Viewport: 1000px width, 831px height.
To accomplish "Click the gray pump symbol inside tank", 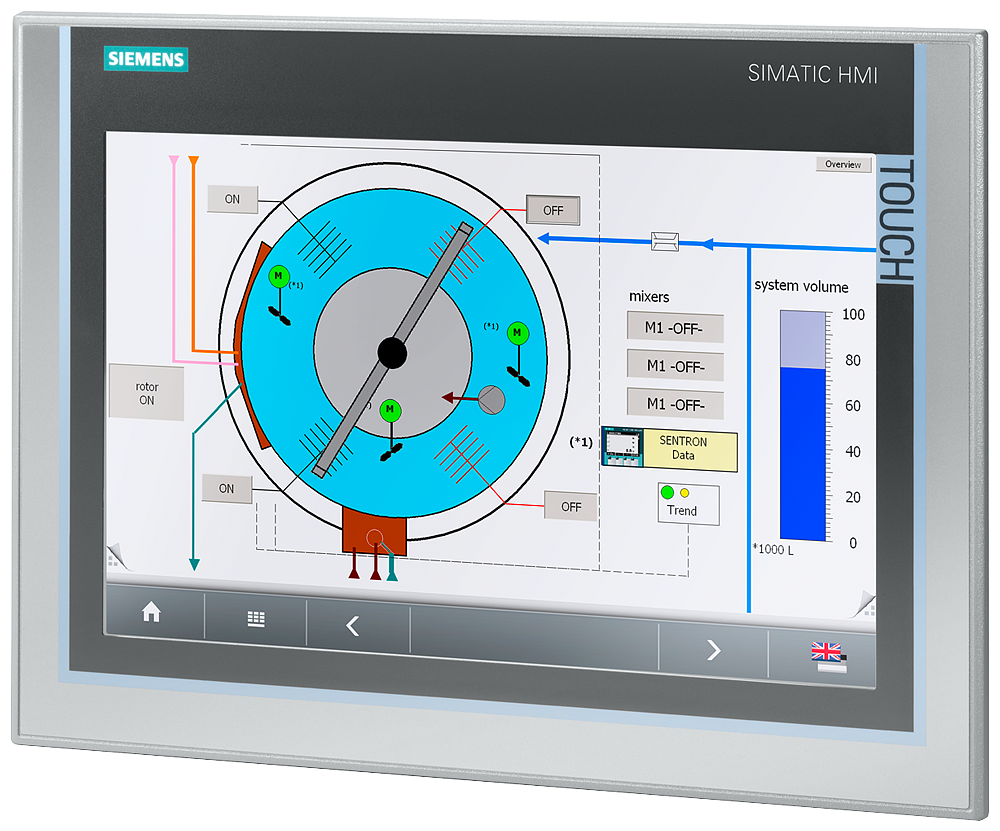I will 492,400.
